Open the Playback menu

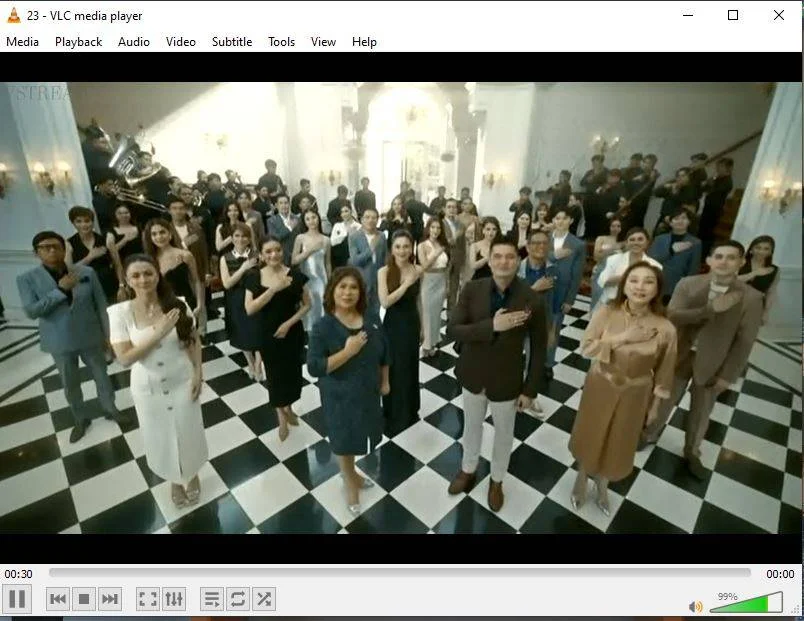78,42
